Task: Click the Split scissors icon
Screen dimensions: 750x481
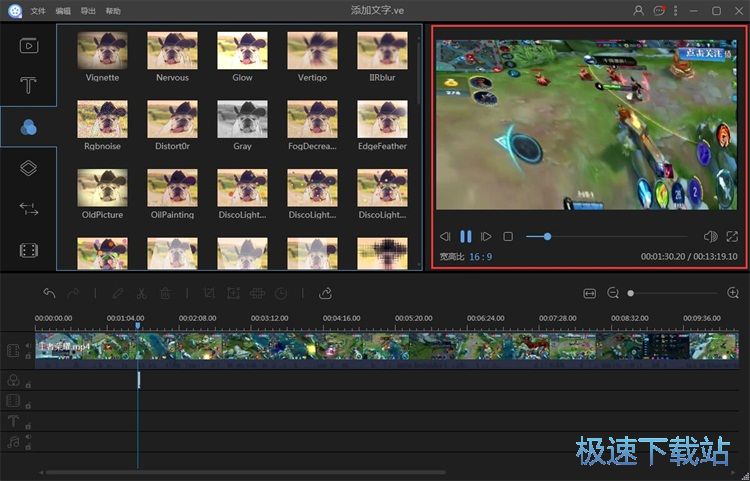Action: click(142, 293)
